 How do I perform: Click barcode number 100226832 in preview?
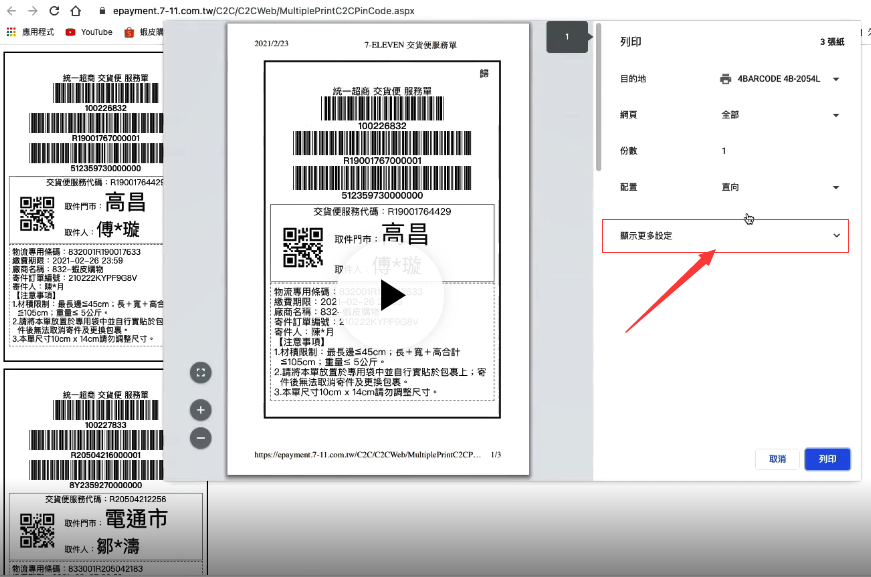coord(382,126)
